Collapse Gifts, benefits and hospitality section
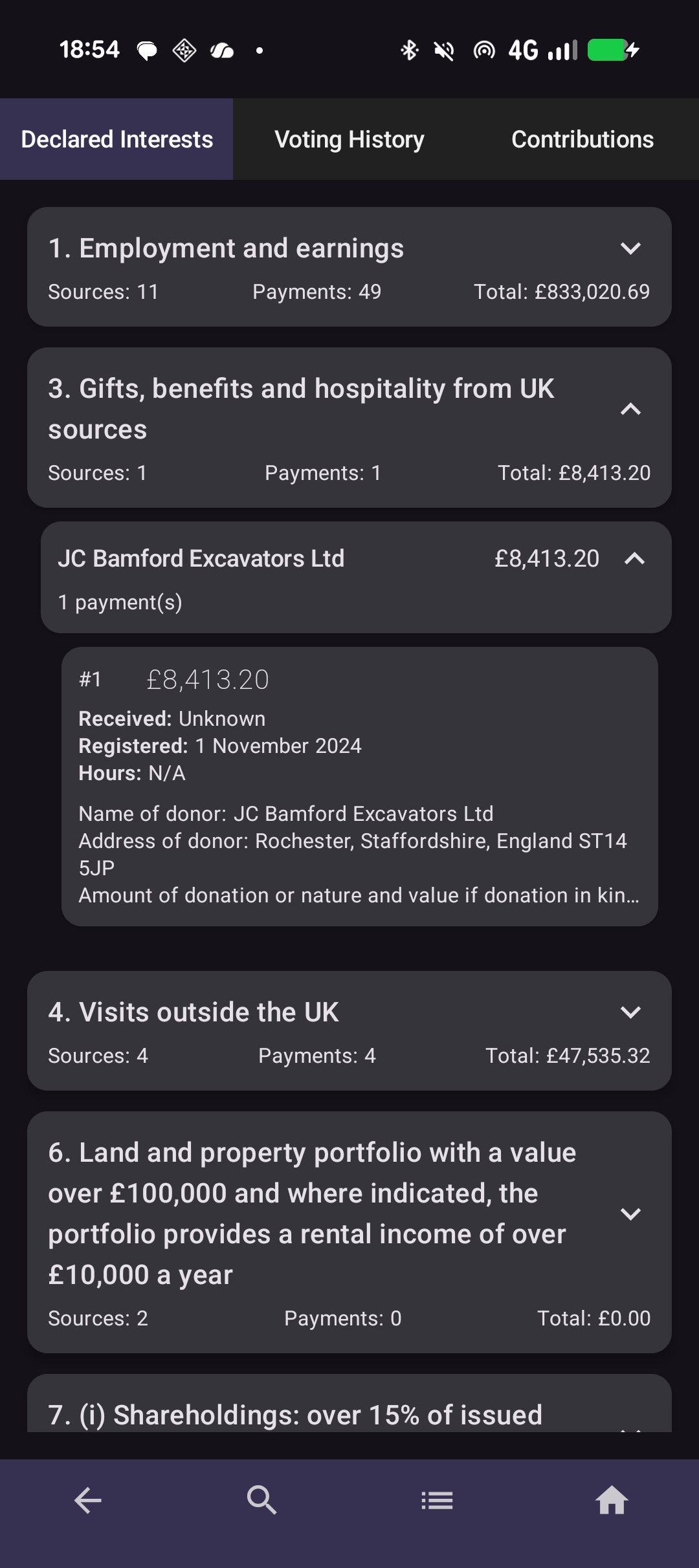The height and width of the screenshot is (1568, 699). (630, 409)
